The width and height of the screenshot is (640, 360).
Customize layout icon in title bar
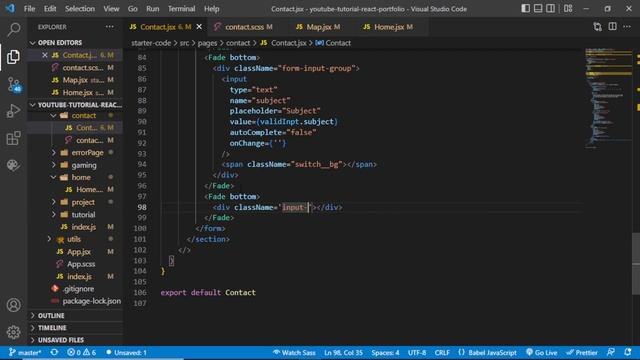point(568,9)
